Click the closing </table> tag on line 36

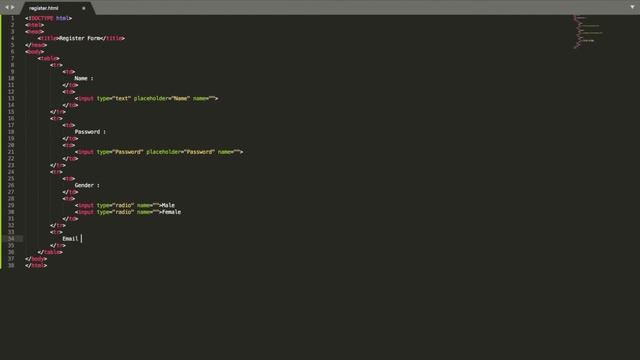50,252
